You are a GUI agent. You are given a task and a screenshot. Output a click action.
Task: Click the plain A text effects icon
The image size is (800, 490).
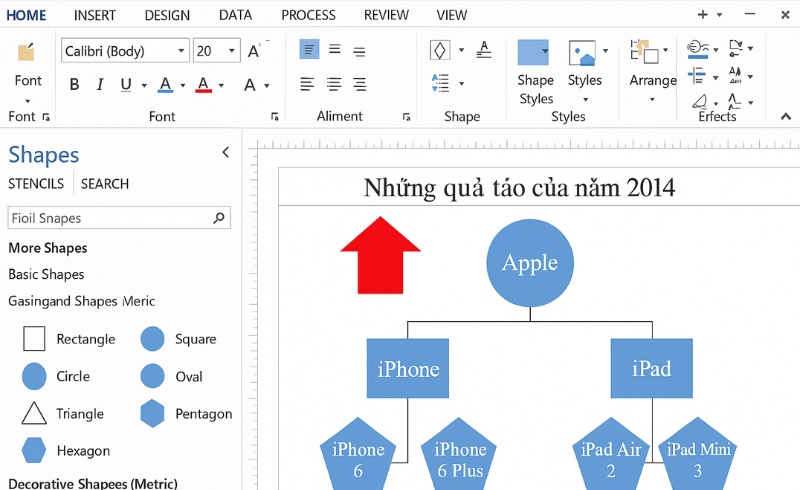[249, 85]
